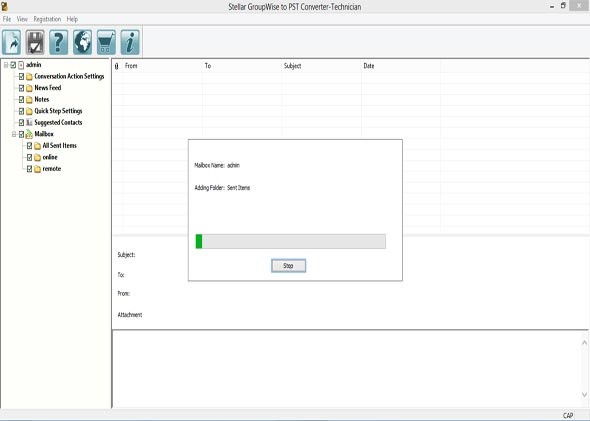
Task: Click the Attachment label in preview
Action: (x=130, y=315)
